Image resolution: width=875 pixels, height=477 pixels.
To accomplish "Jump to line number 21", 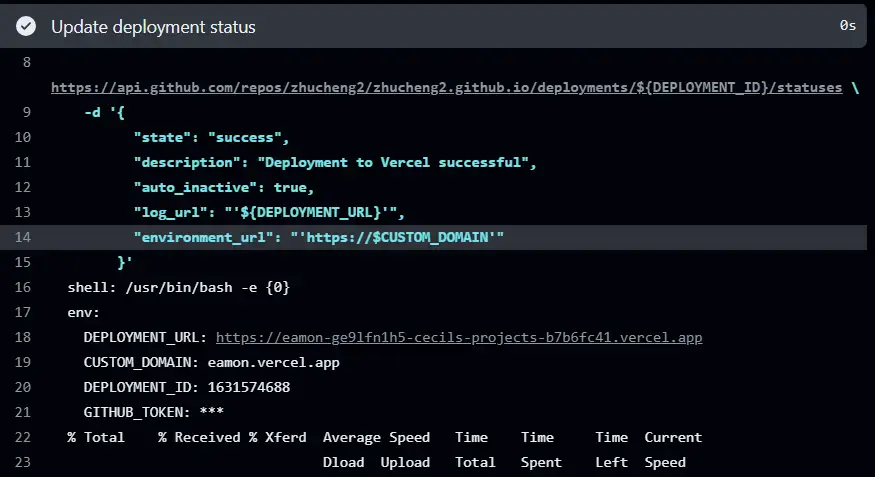I will coord(23,412).
